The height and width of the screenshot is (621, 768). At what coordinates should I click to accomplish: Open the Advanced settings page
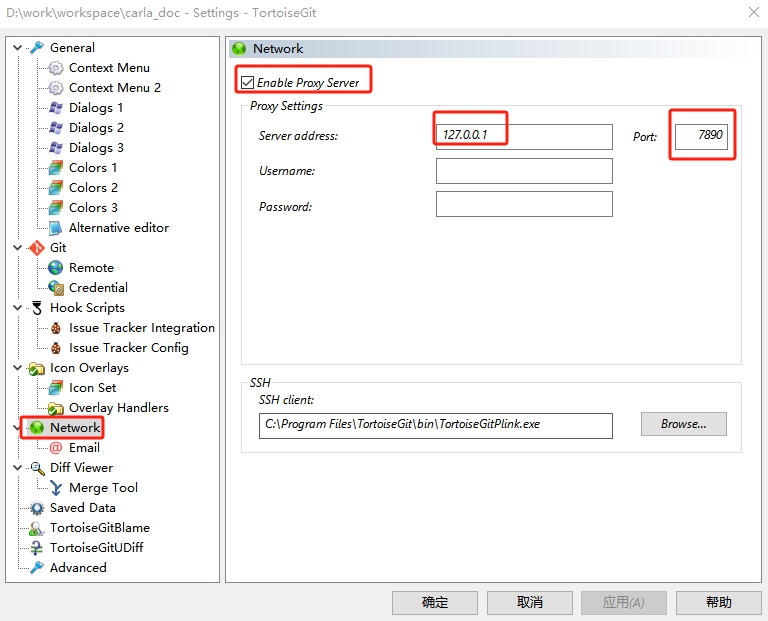coord(78,568)
